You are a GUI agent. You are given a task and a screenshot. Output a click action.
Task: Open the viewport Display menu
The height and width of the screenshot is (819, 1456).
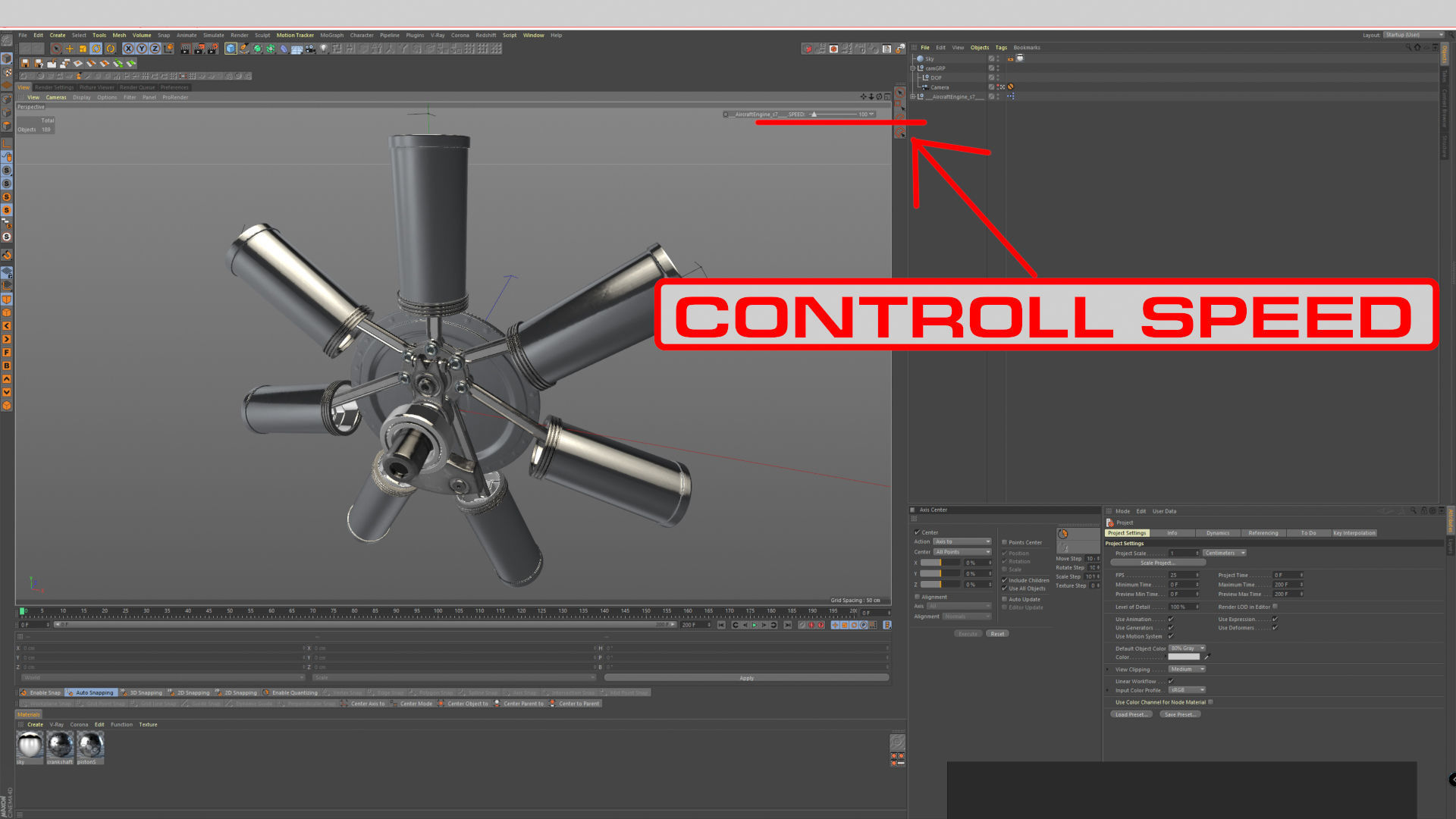82,97
